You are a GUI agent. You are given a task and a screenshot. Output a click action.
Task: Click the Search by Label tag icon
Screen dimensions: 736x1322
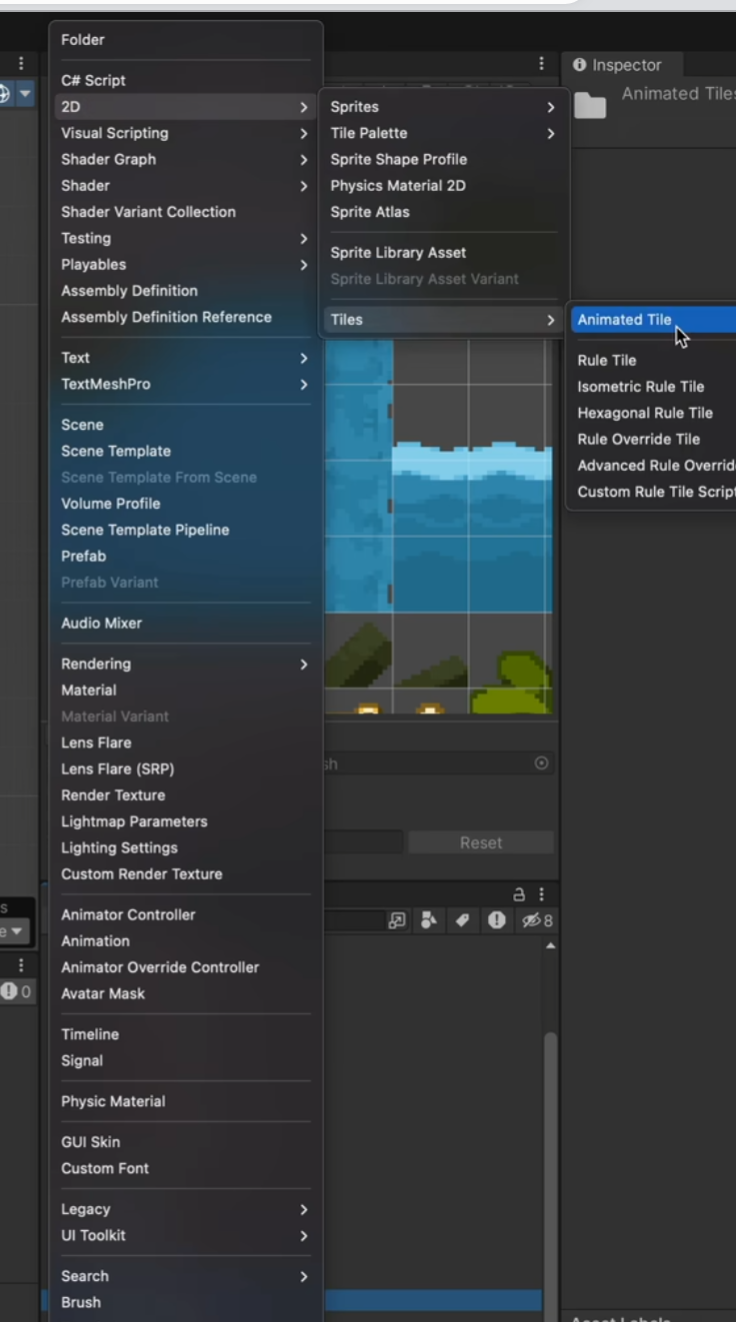464,921
